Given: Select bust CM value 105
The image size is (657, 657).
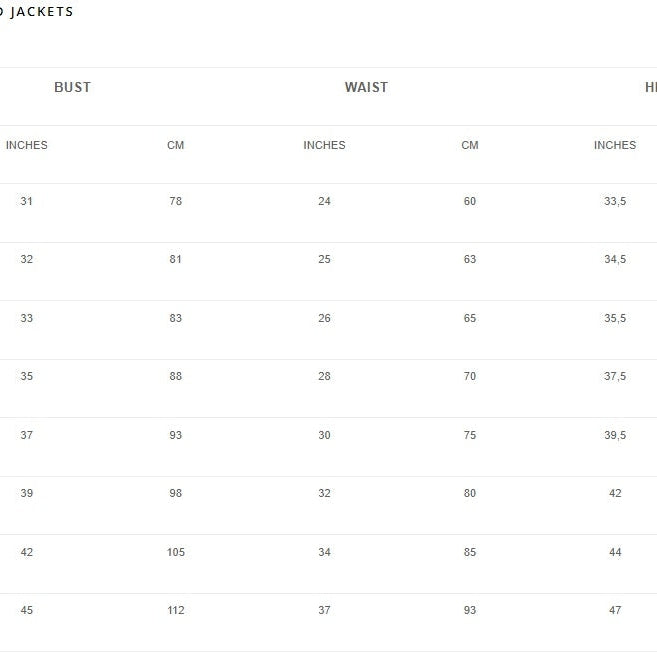Looking at the screenshot, I should point(176,552).
